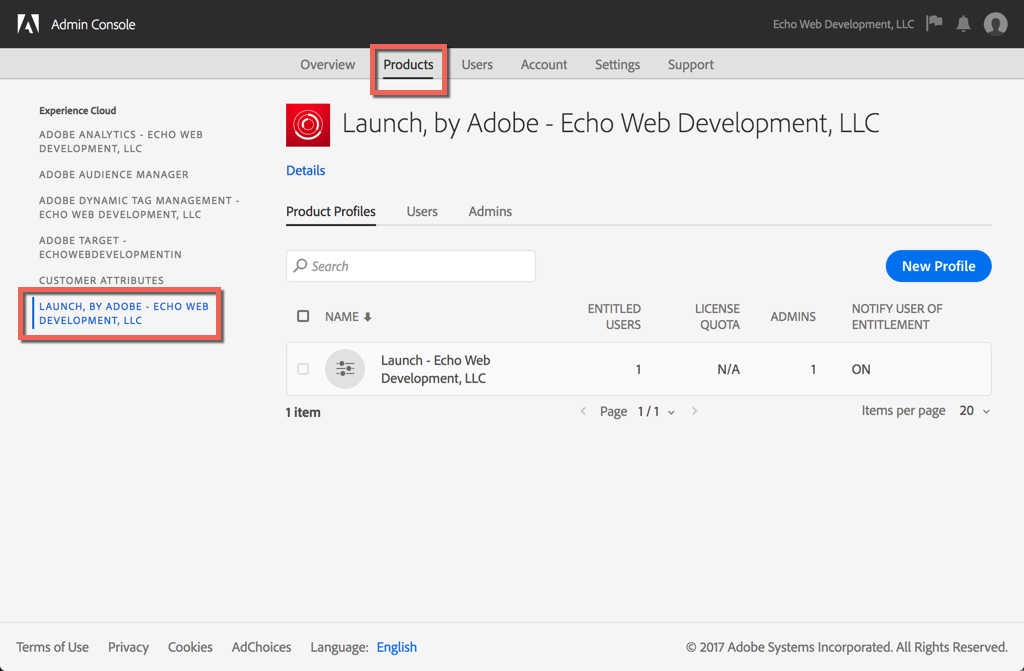The image size is (1024, 671).
Task: Click the Entitled Users column header
Action: (x=614, y=316)
